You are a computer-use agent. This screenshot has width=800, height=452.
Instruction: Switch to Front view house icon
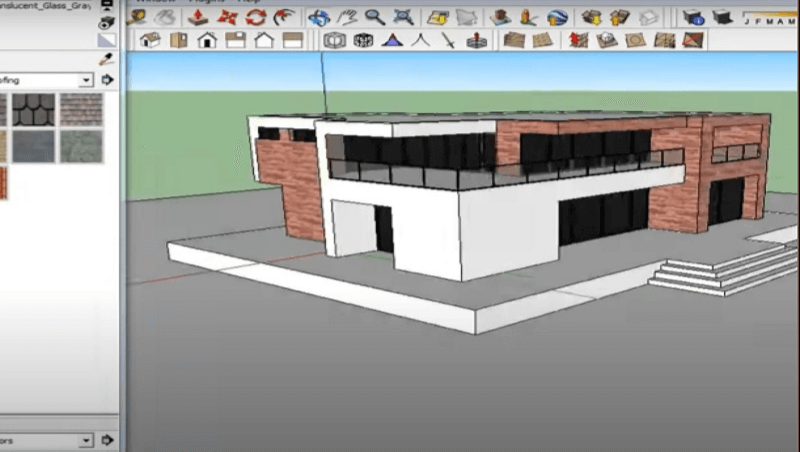pos(207,41)
